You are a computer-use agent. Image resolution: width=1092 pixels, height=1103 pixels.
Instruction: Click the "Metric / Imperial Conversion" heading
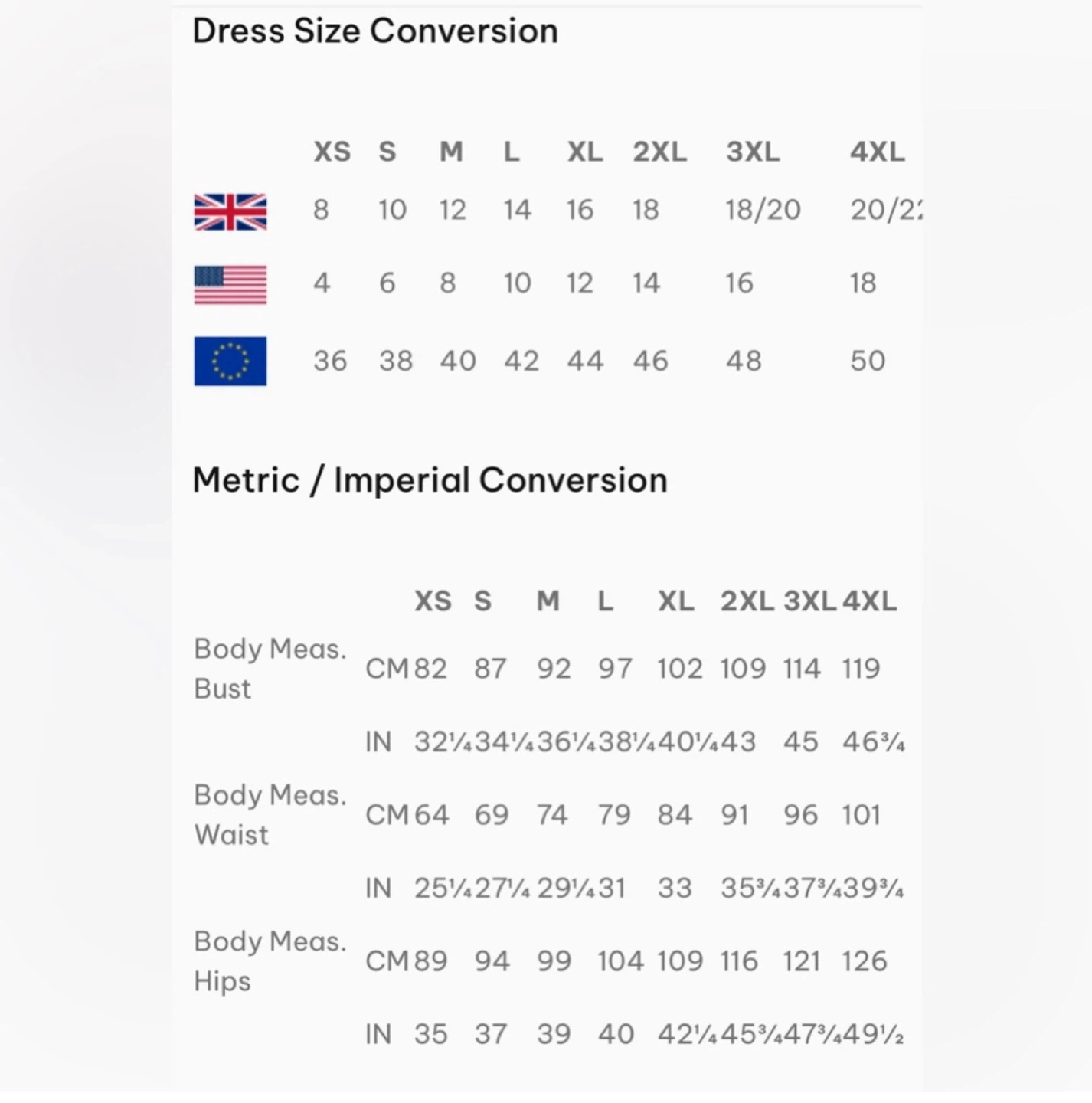(430, 480)
